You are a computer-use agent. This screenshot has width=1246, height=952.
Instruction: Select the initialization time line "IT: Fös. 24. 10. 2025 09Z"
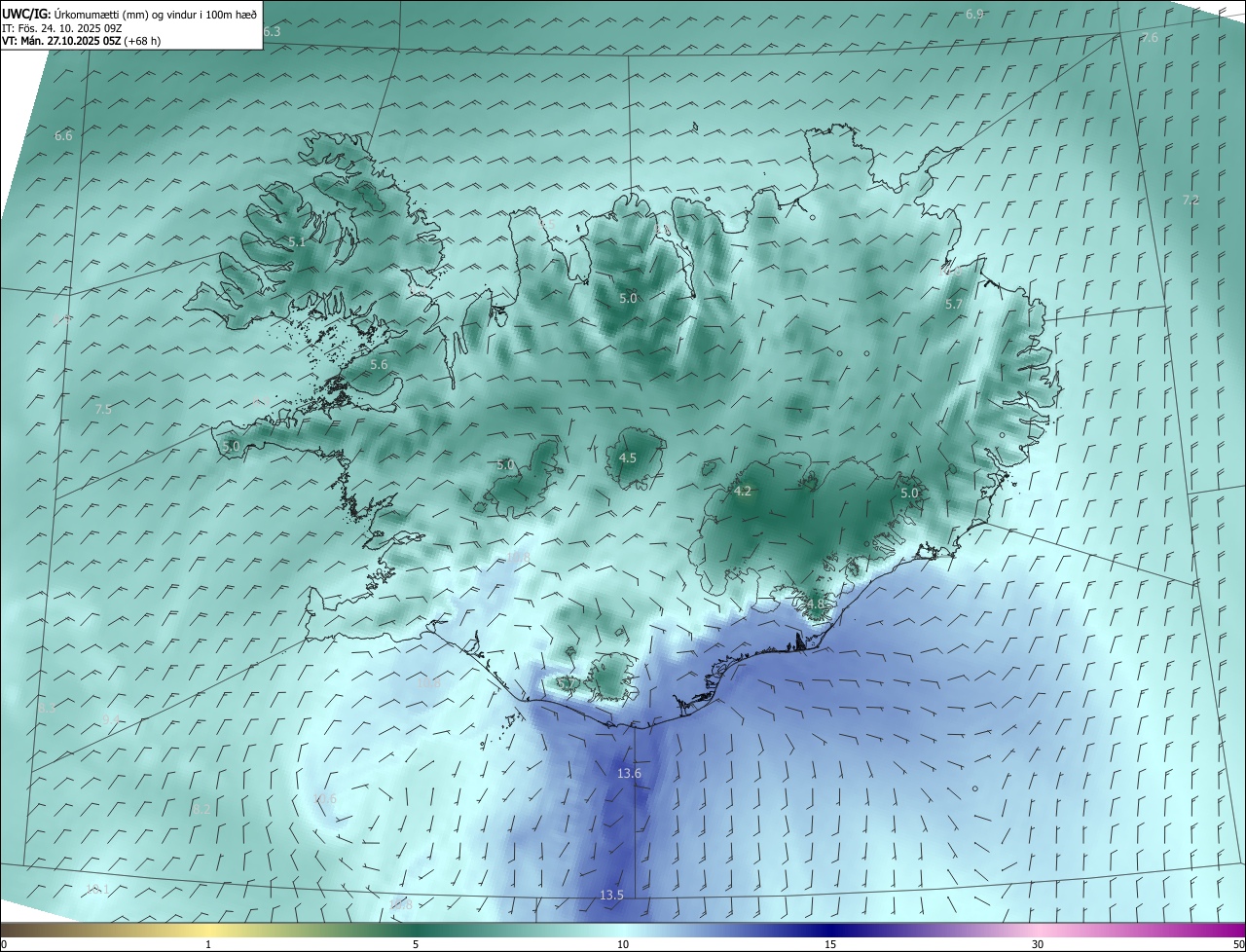pyautogui.click(x=62, y=27)
